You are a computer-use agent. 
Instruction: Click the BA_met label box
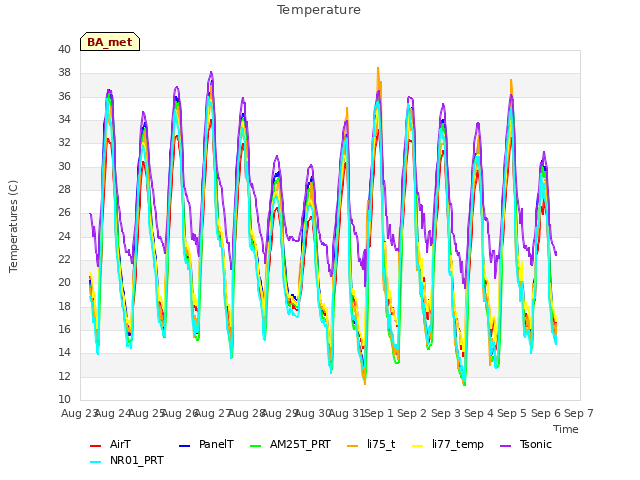(x=110, y=42)
